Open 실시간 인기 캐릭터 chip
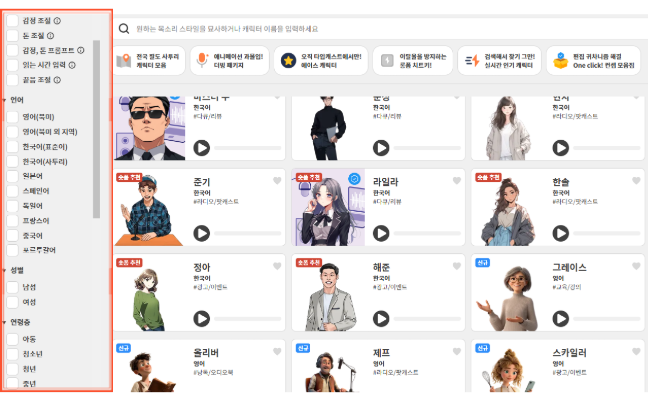Screen dimensions: 648x395 500,61
